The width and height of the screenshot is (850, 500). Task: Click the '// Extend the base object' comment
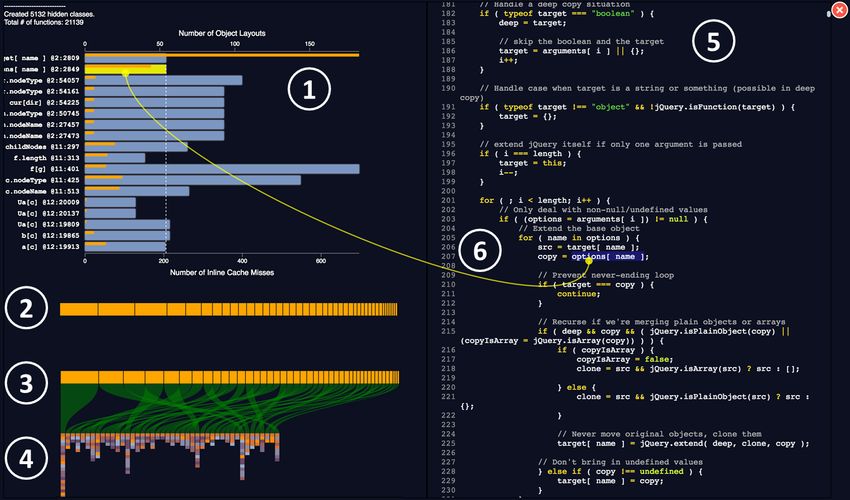click(579, 229)
